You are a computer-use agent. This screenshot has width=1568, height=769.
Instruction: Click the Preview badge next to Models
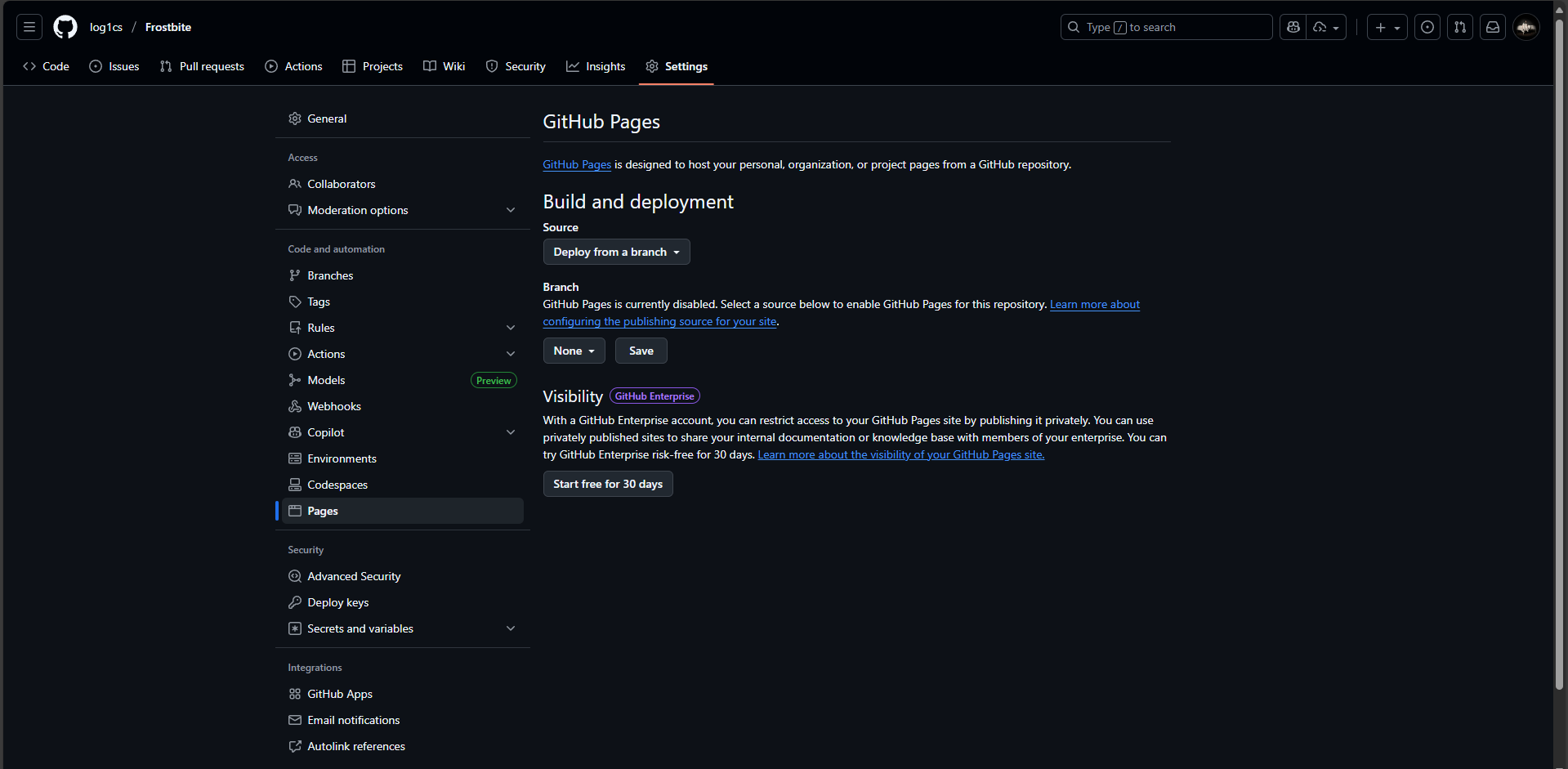coord(494,380)
